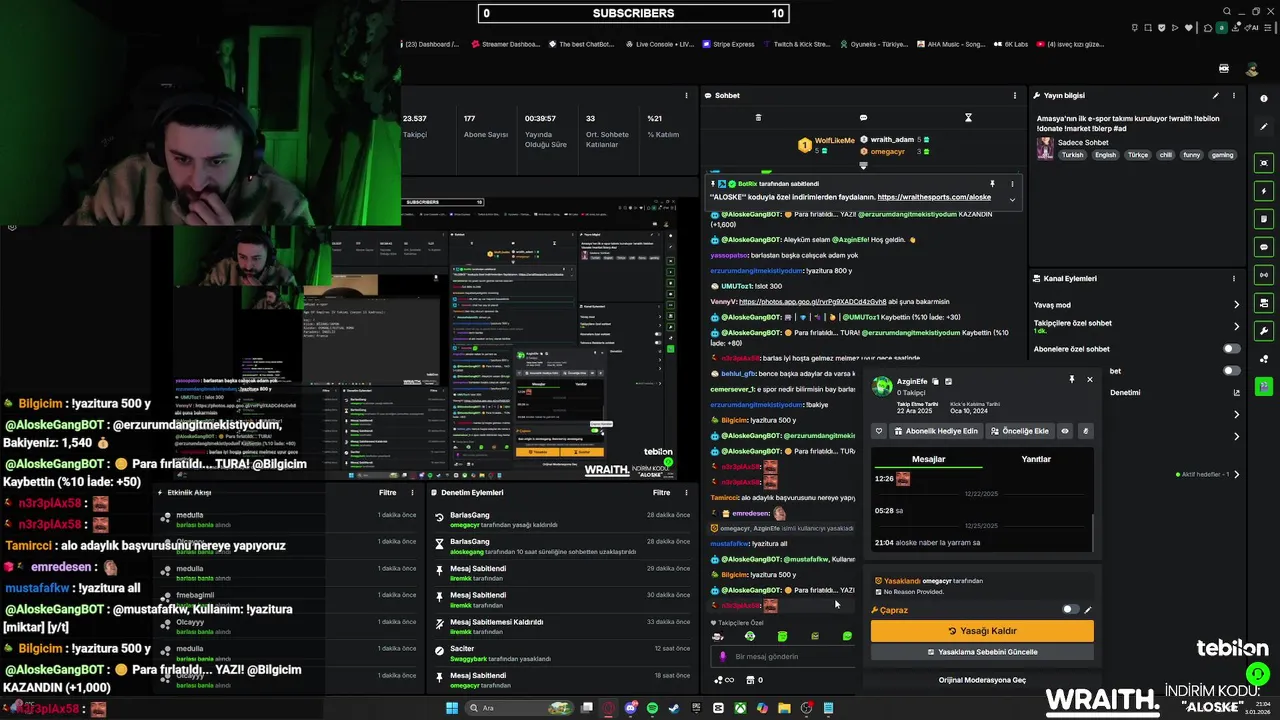This screenshot has width=1280, height=720.
Task: Open Filtre in Denetim Eylemleri panel
Action: click(661, 492)
